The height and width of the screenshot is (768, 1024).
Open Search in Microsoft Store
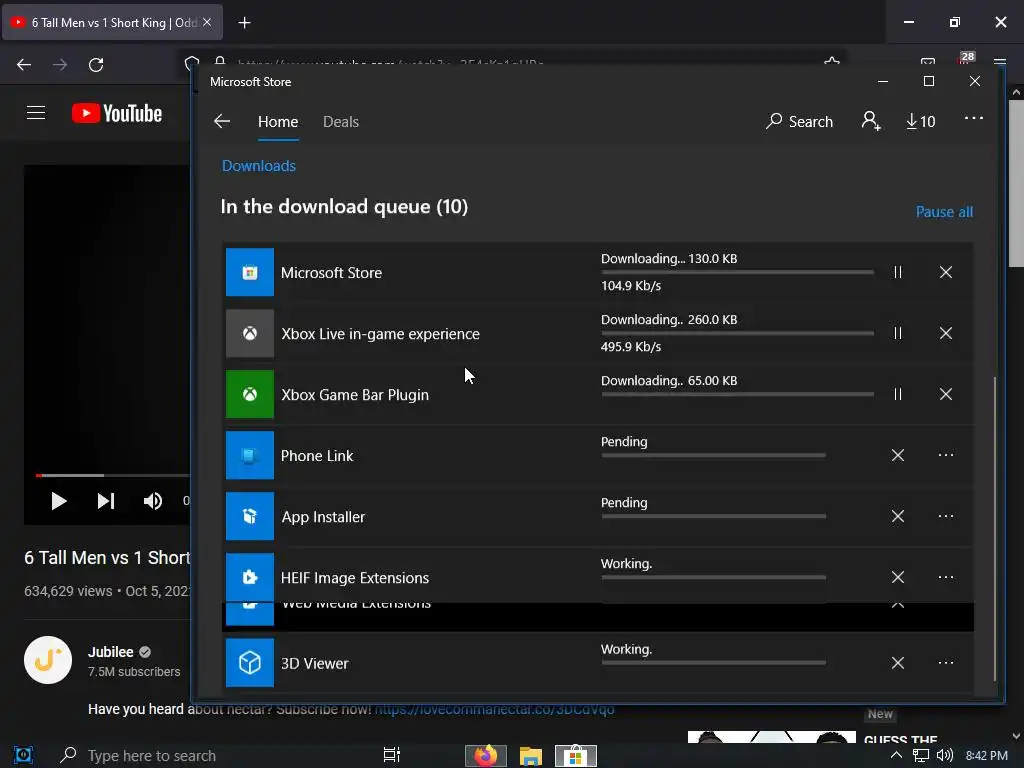coord(799,121)
